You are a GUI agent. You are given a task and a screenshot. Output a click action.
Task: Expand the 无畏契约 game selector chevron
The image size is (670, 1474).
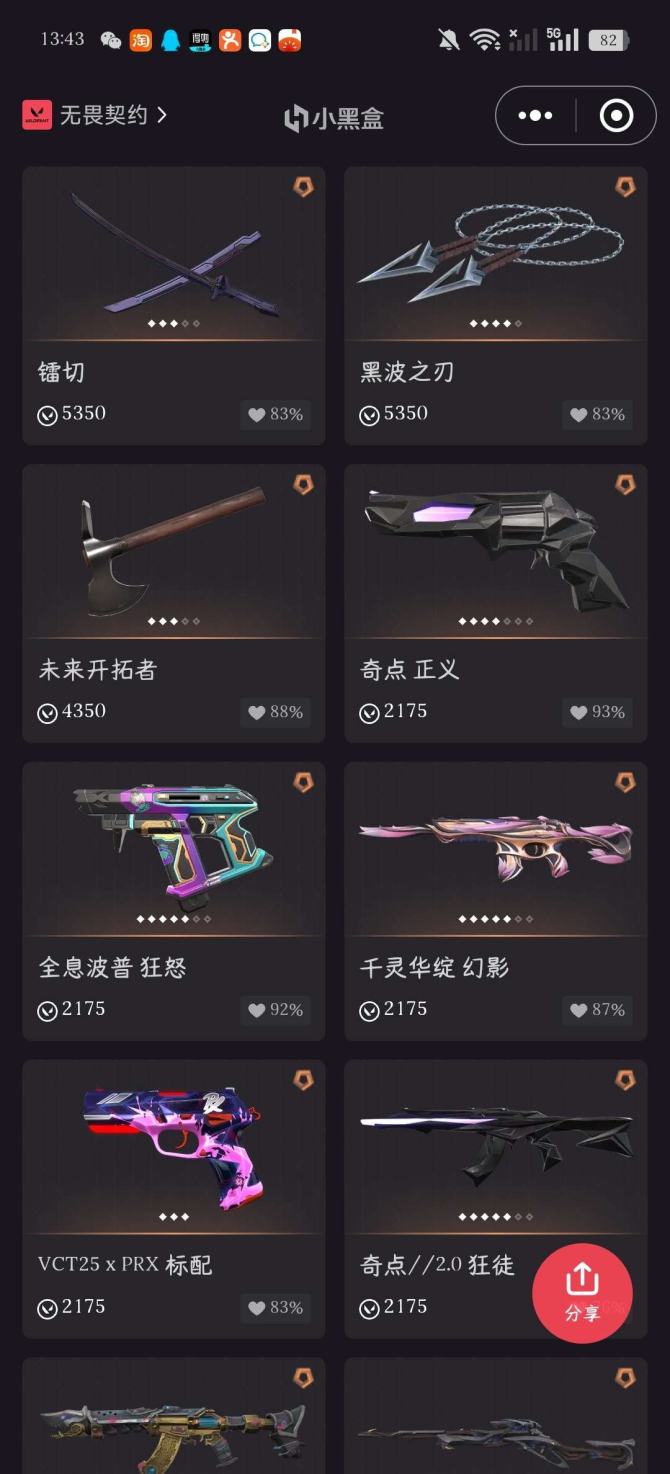pyautogui.click(x=161, y=115)
